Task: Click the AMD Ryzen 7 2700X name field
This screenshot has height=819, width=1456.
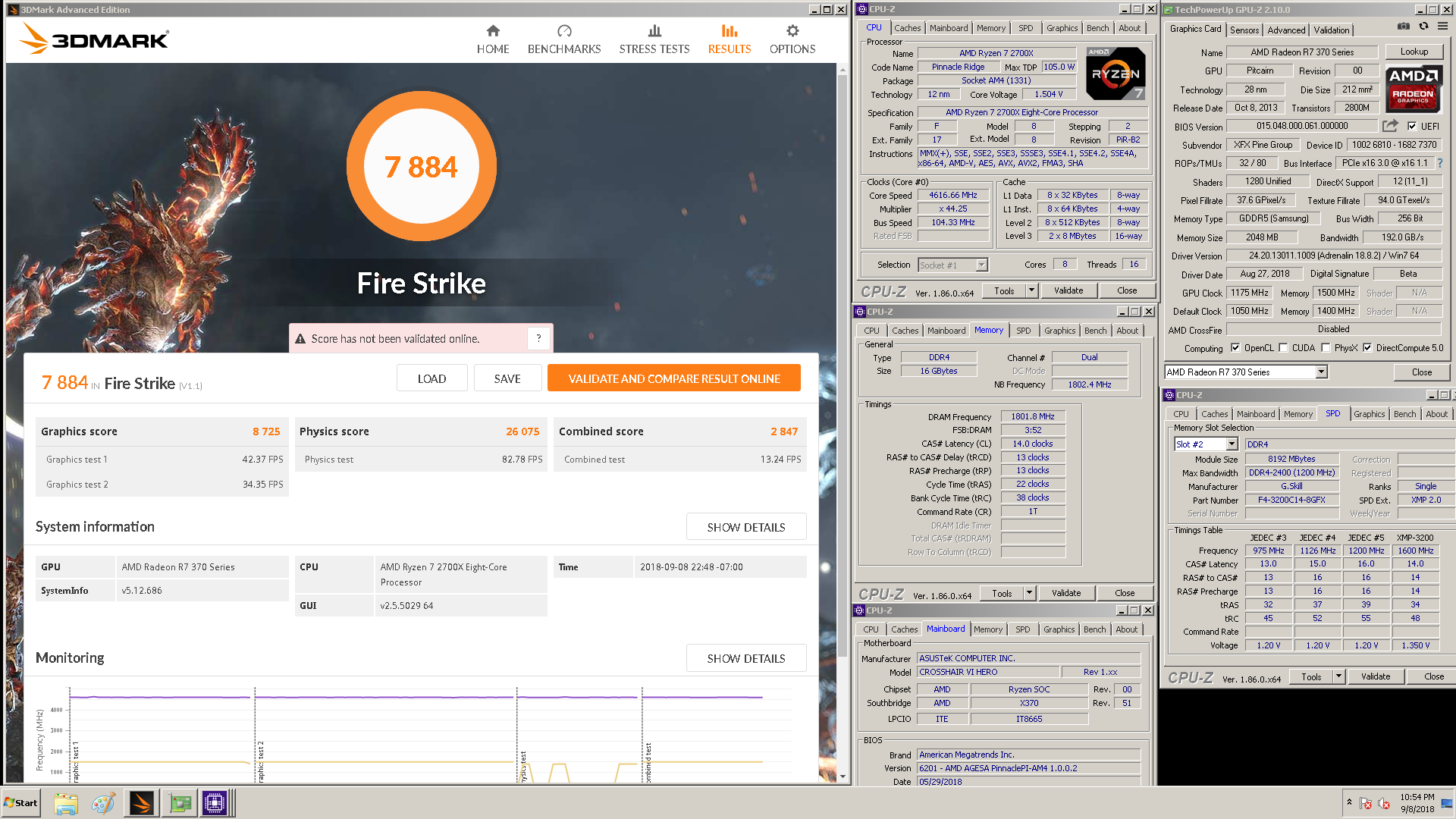Action: pyautogui.click(x=996, y=53)
